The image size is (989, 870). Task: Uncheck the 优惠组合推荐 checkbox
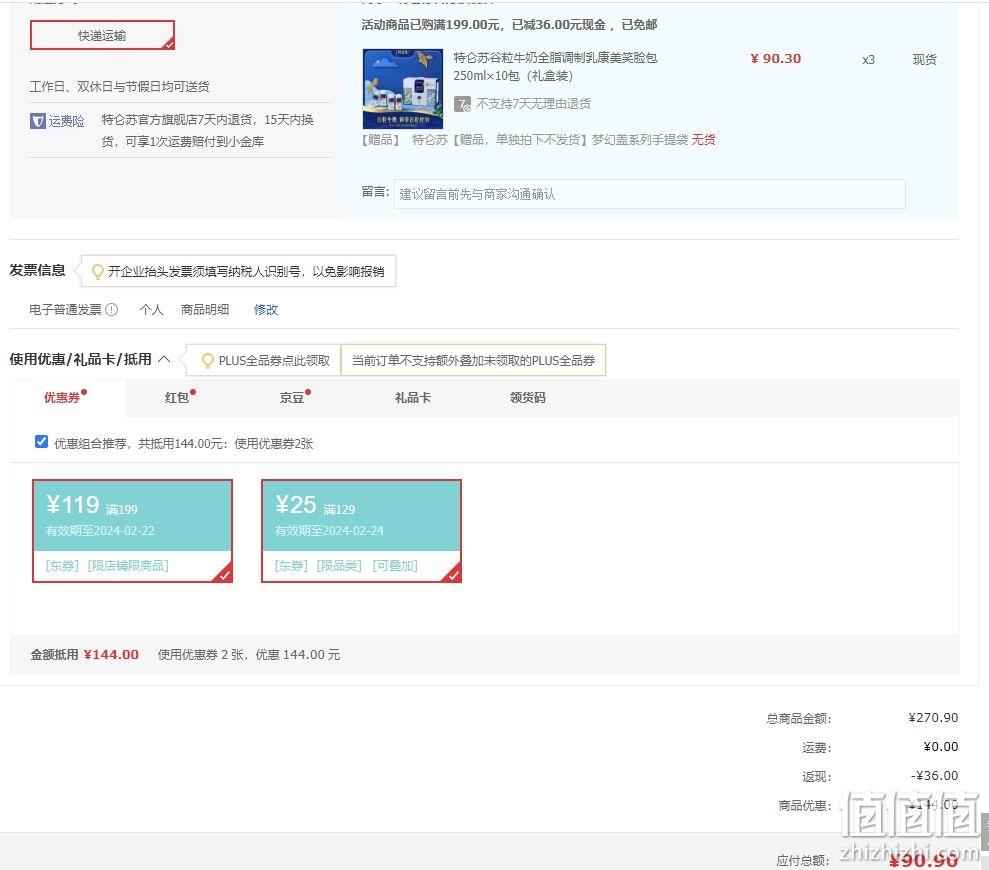pos(42,442)
